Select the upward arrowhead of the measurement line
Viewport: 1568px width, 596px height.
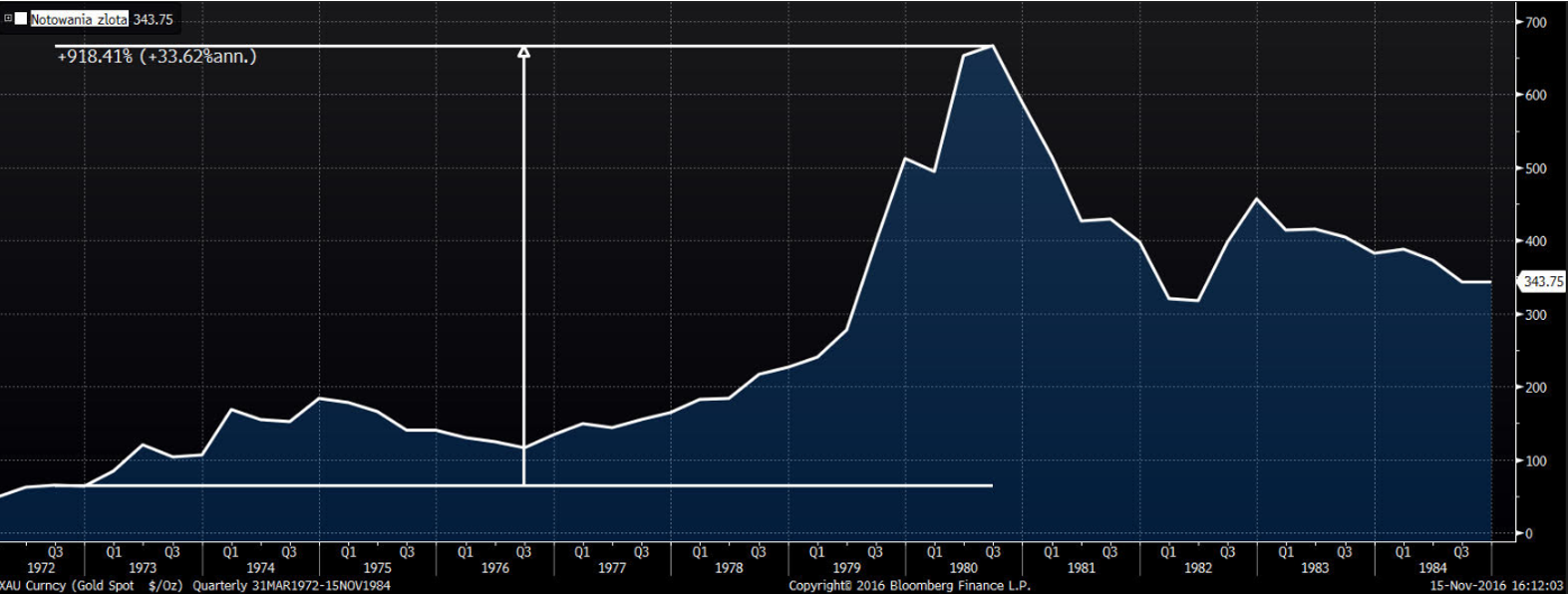(x=523, y=52)
